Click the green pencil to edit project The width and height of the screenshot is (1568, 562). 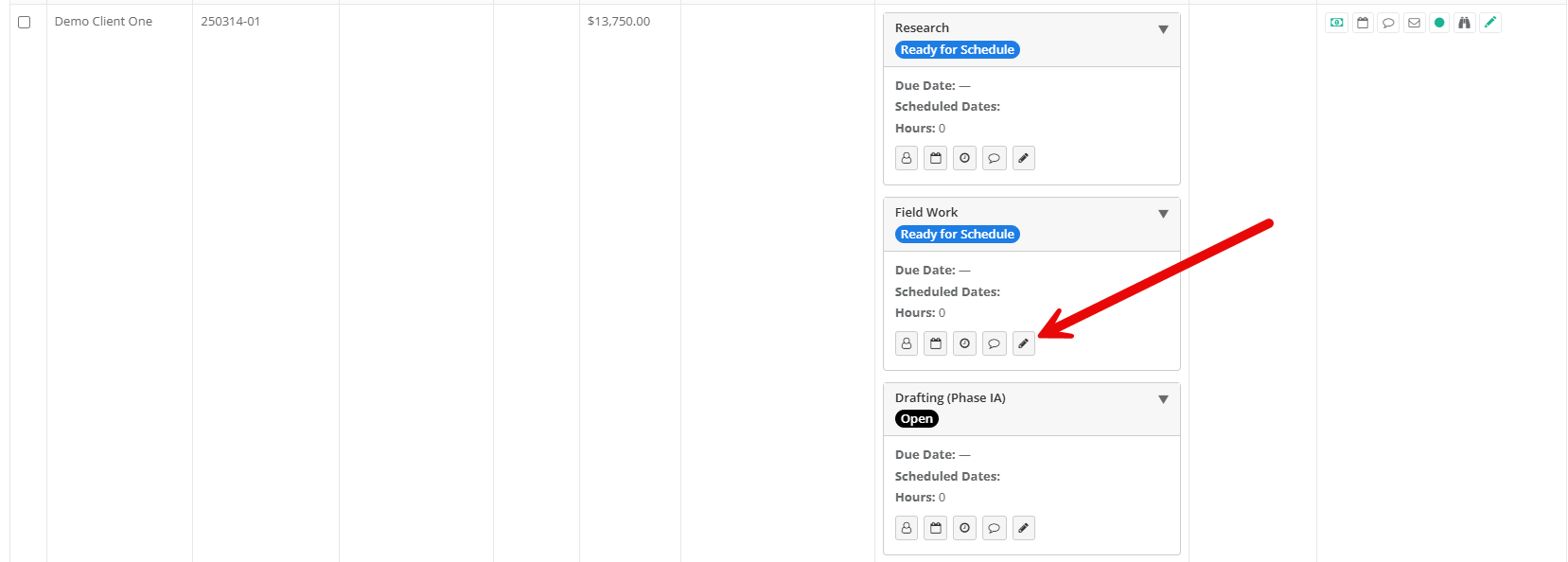(x=1490, y=23)
